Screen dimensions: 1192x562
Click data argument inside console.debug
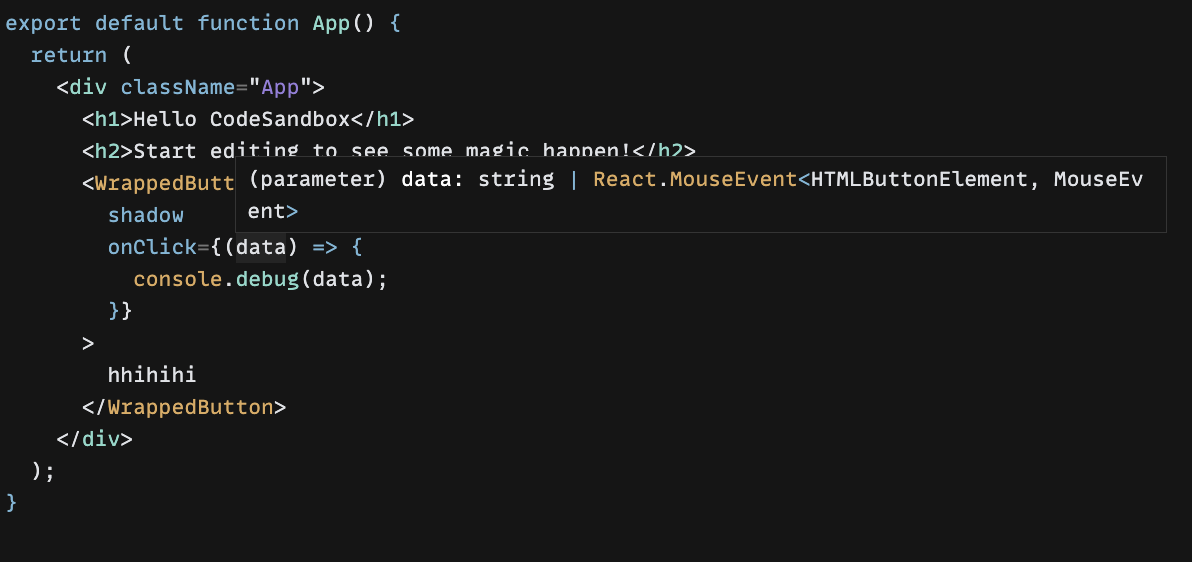coord(338,279)
